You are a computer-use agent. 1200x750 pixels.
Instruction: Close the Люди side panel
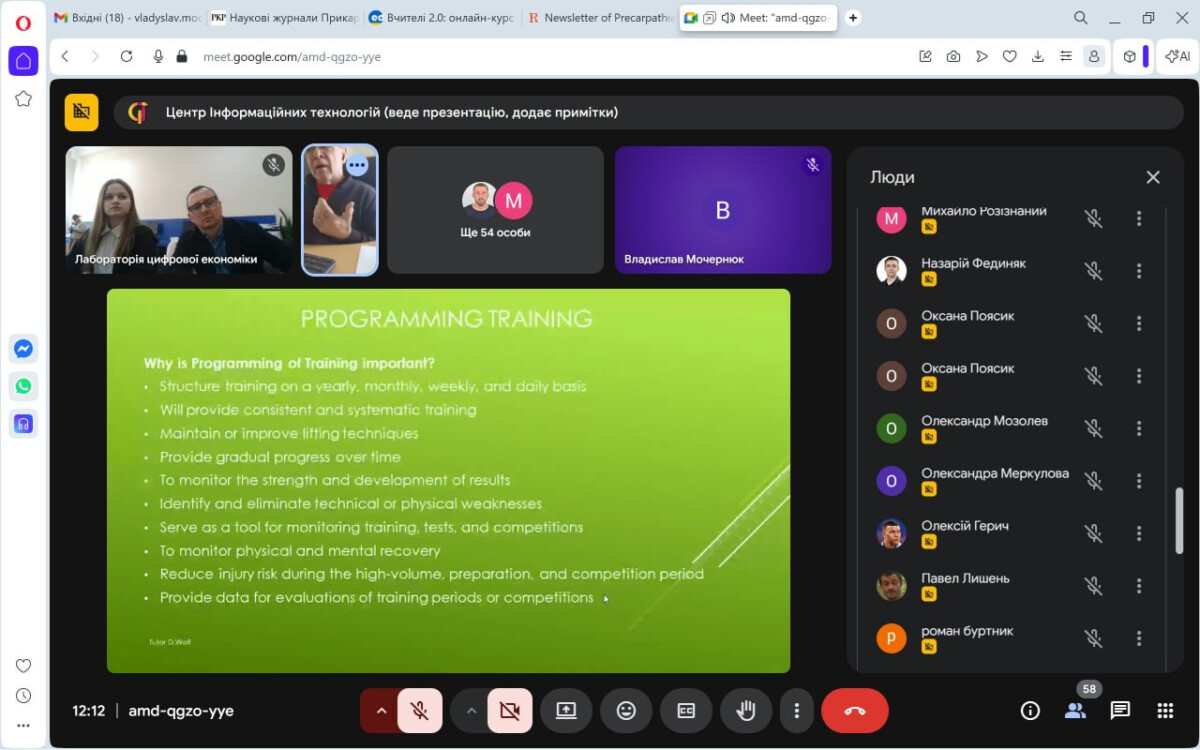point(1153,177)
